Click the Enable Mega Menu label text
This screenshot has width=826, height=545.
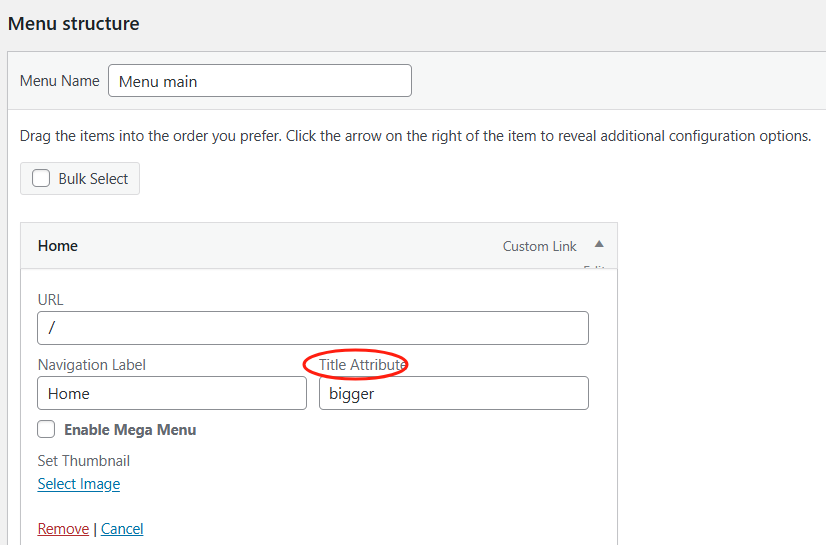pyautogui.click(x=130, y=430)
